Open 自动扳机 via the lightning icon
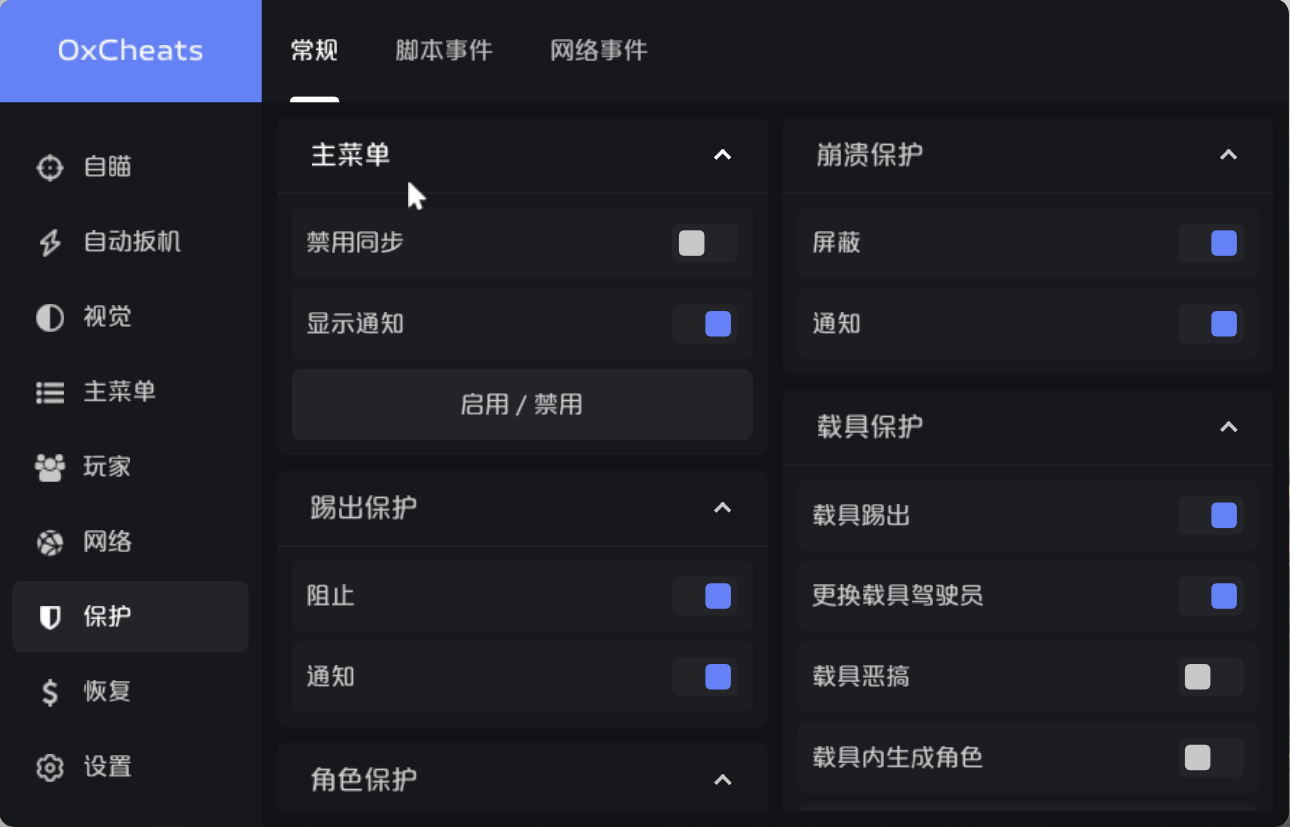 pos(49,242)
